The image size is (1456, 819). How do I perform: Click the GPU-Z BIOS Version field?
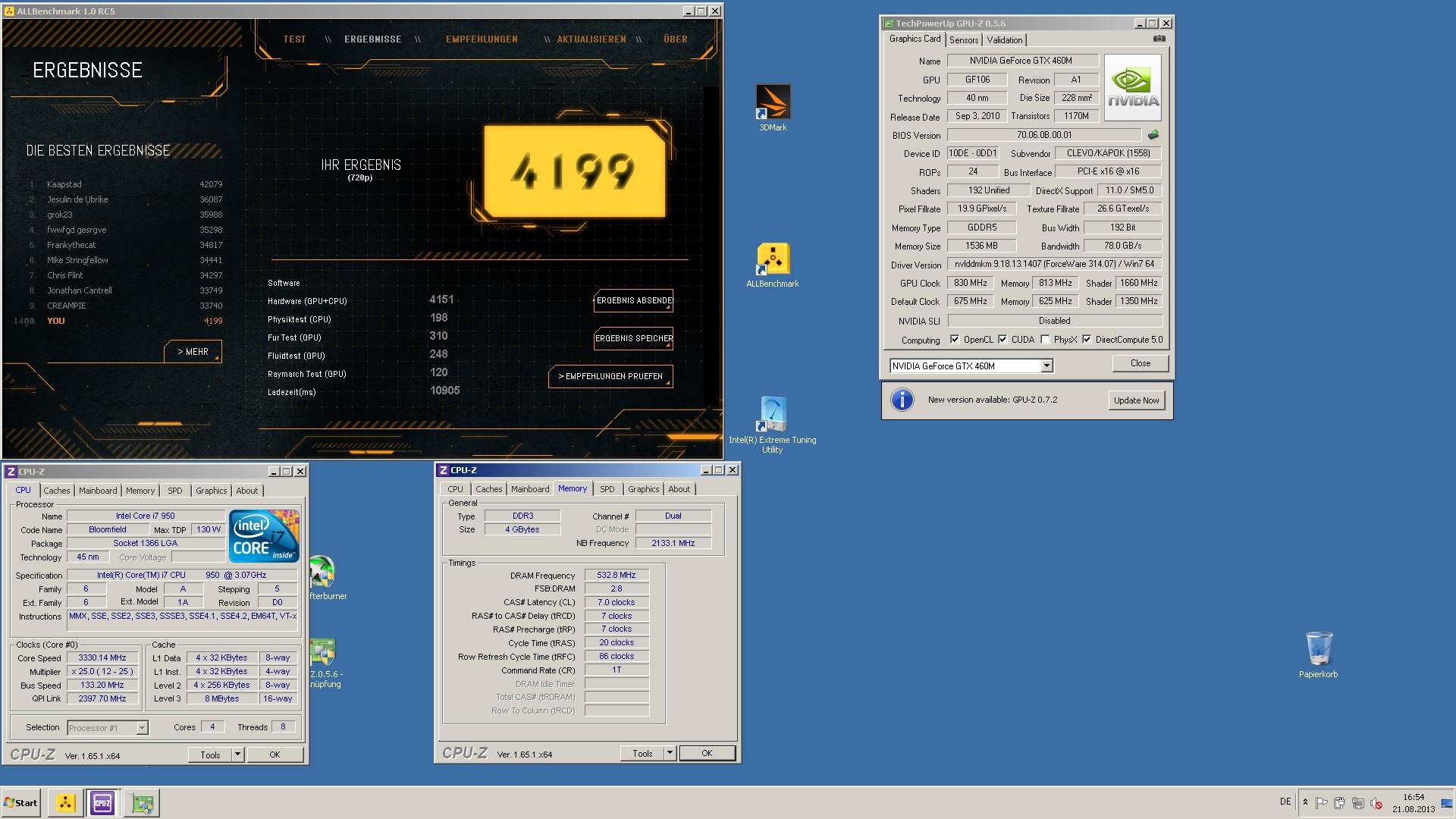(x=1044, y=135)
